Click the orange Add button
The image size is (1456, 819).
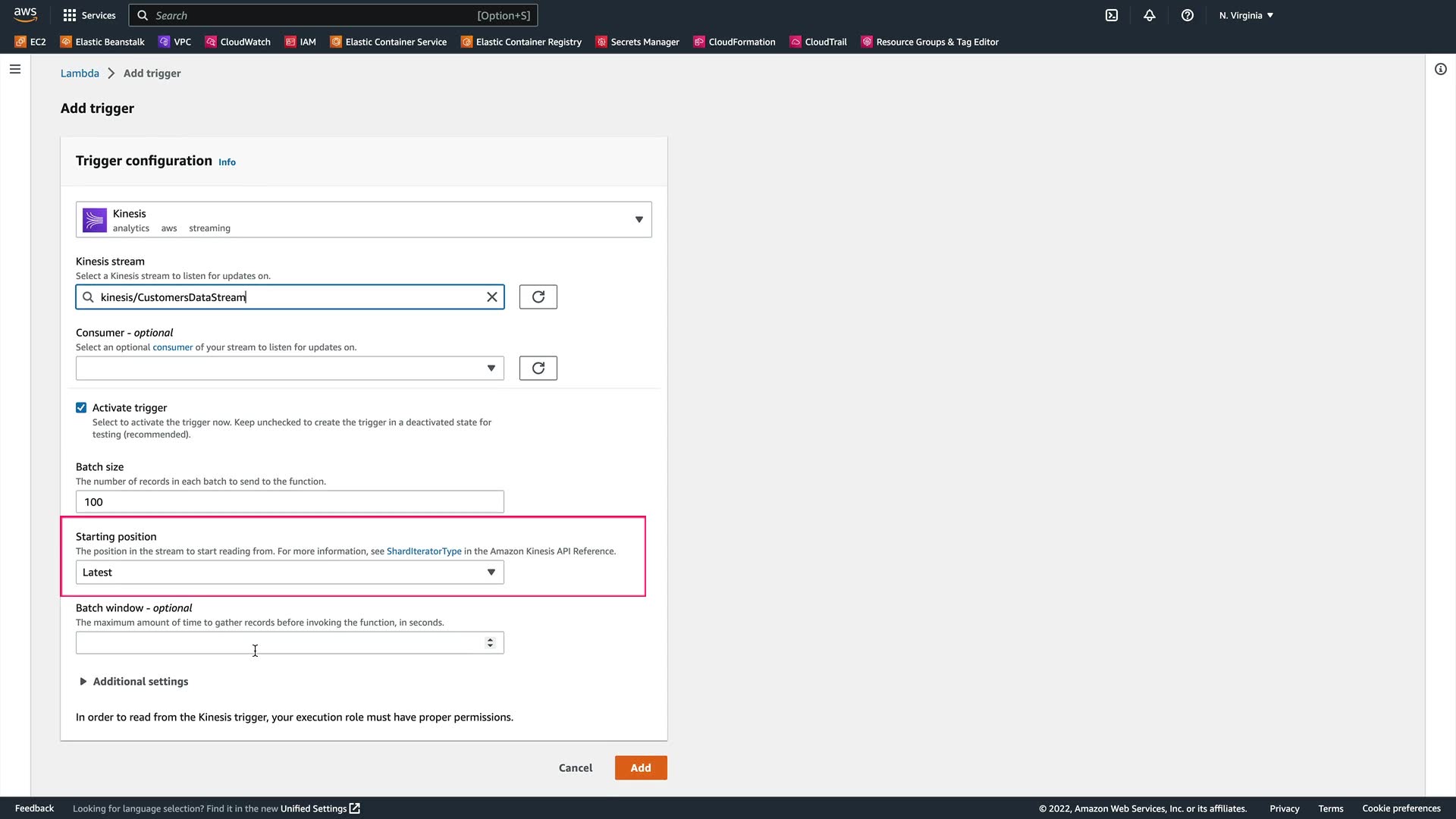tap(640, 767)
